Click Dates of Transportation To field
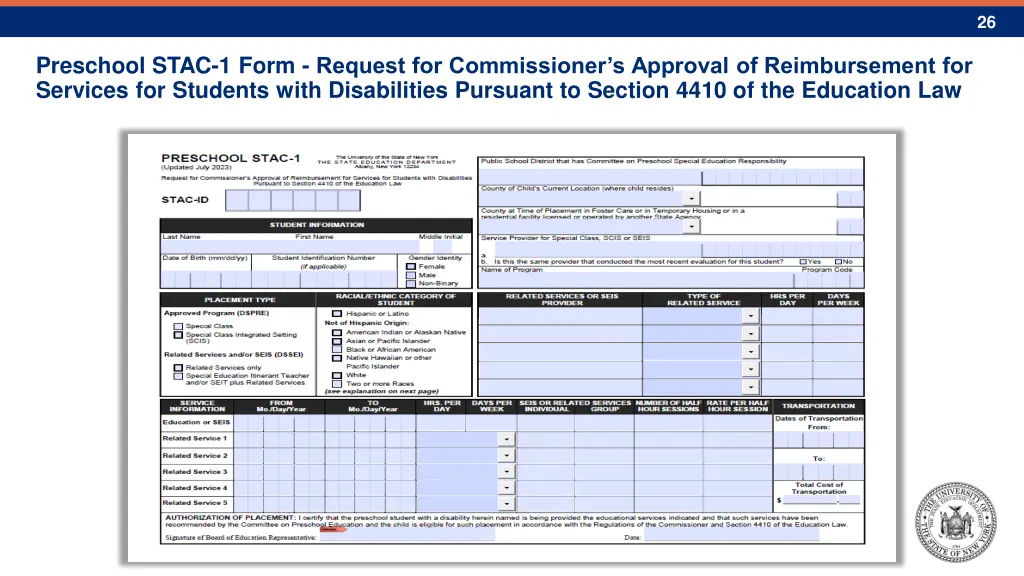Screen dimensions: 1024x576 click(818, 471)
